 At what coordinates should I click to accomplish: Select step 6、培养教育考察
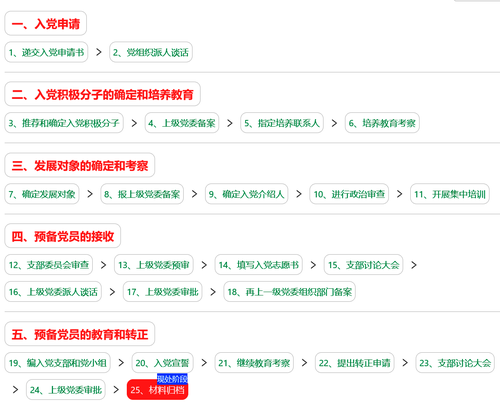pos(382,123)
